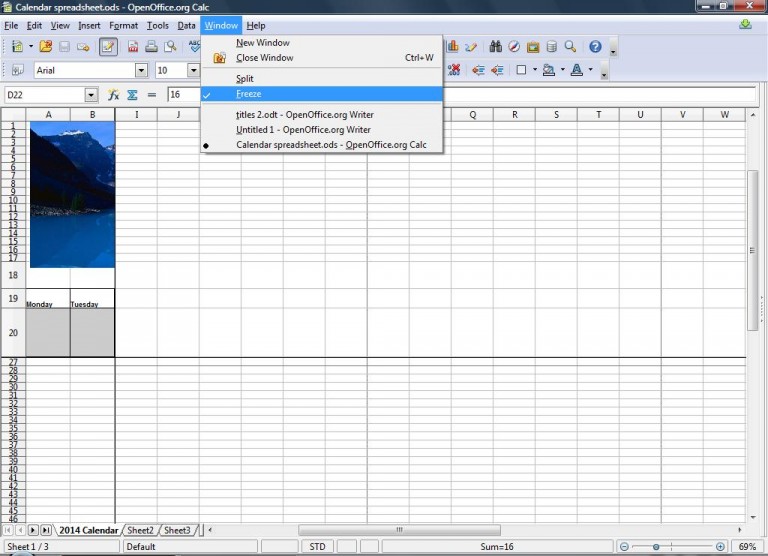Viewport: 768px width, 556px height.
Task: Click the zoom out minus button
Action: (624, 547)
